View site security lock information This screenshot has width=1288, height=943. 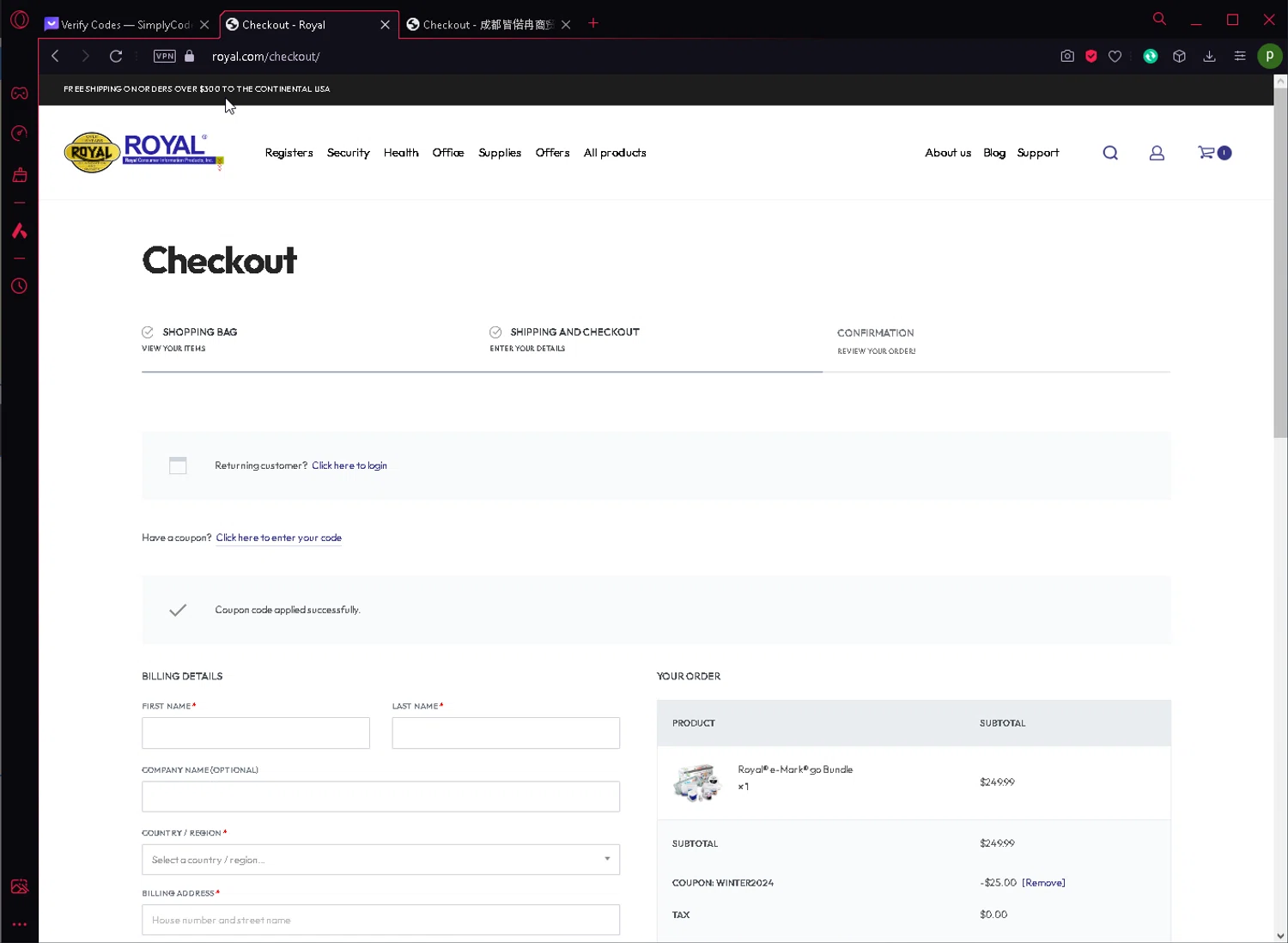(189, 56)
